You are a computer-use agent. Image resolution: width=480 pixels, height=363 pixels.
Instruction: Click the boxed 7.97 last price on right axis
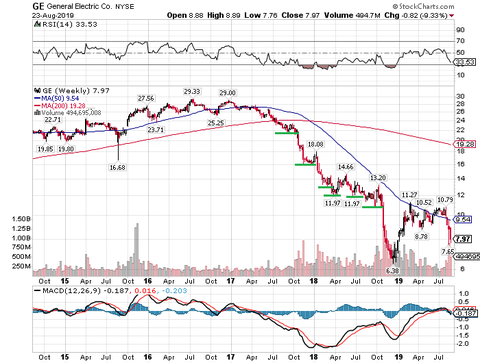click(x=464, y=239)
